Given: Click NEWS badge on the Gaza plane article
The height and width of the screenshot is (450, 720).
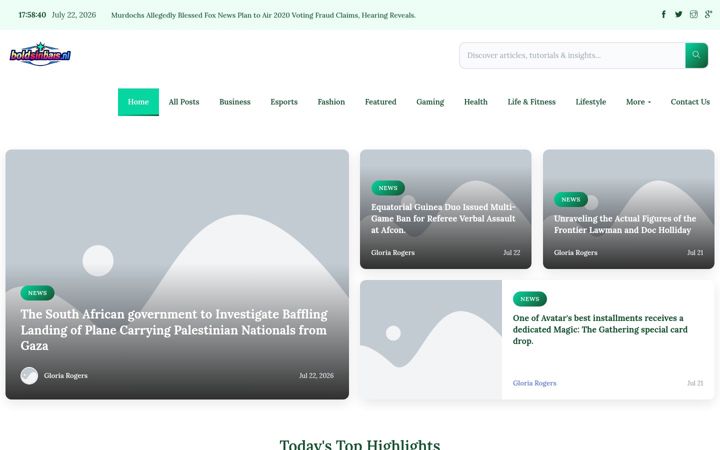Looking at the screenshot, I should click(x=37, y=293).
